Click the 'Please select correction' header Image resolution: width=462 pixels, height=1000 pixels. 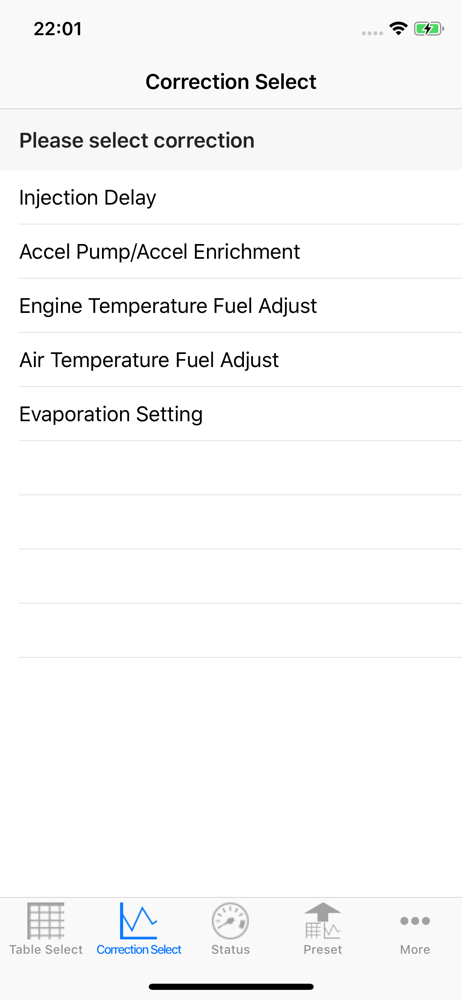point(137,140)
